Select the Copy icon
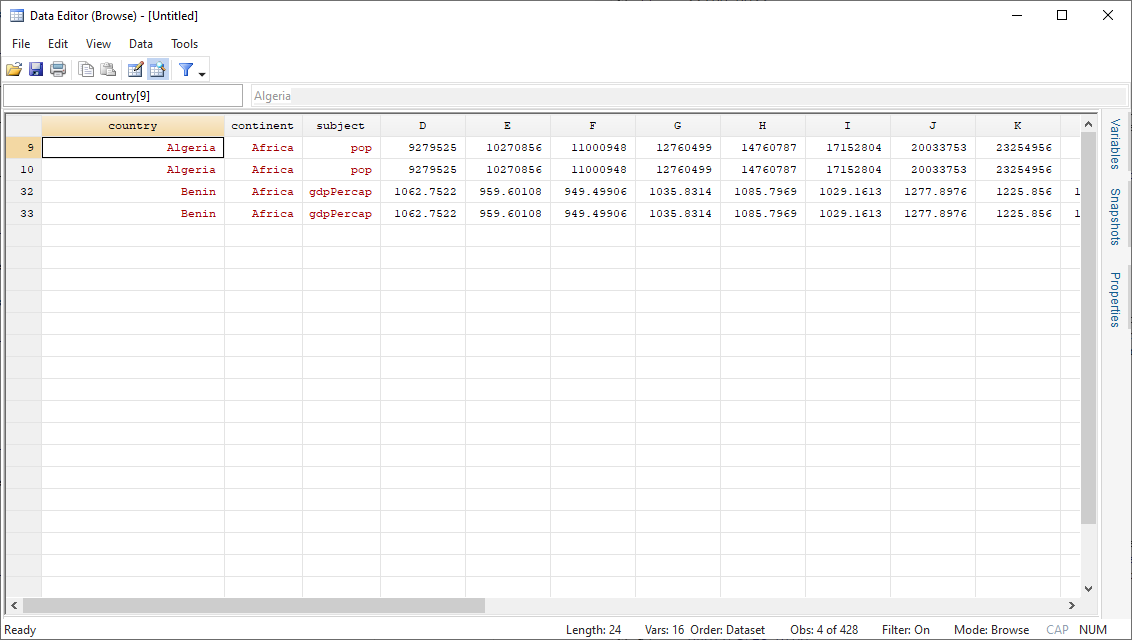The height and width of the screenshot is (640, 1132). pos(86,69)
